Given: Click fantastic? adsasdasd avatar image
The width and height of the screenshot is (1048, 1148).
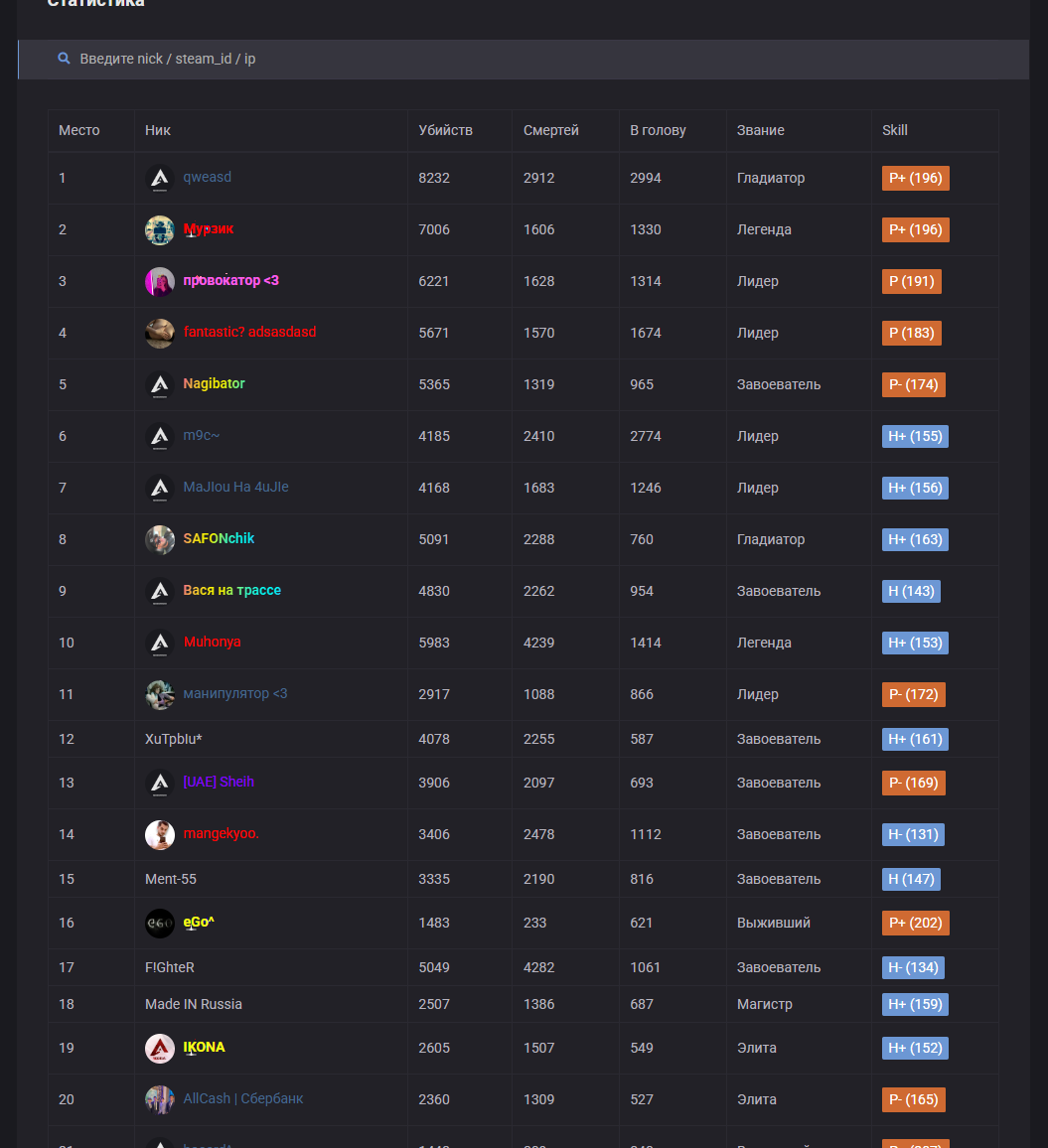Looking at the screenshot, I should [160, 334].
